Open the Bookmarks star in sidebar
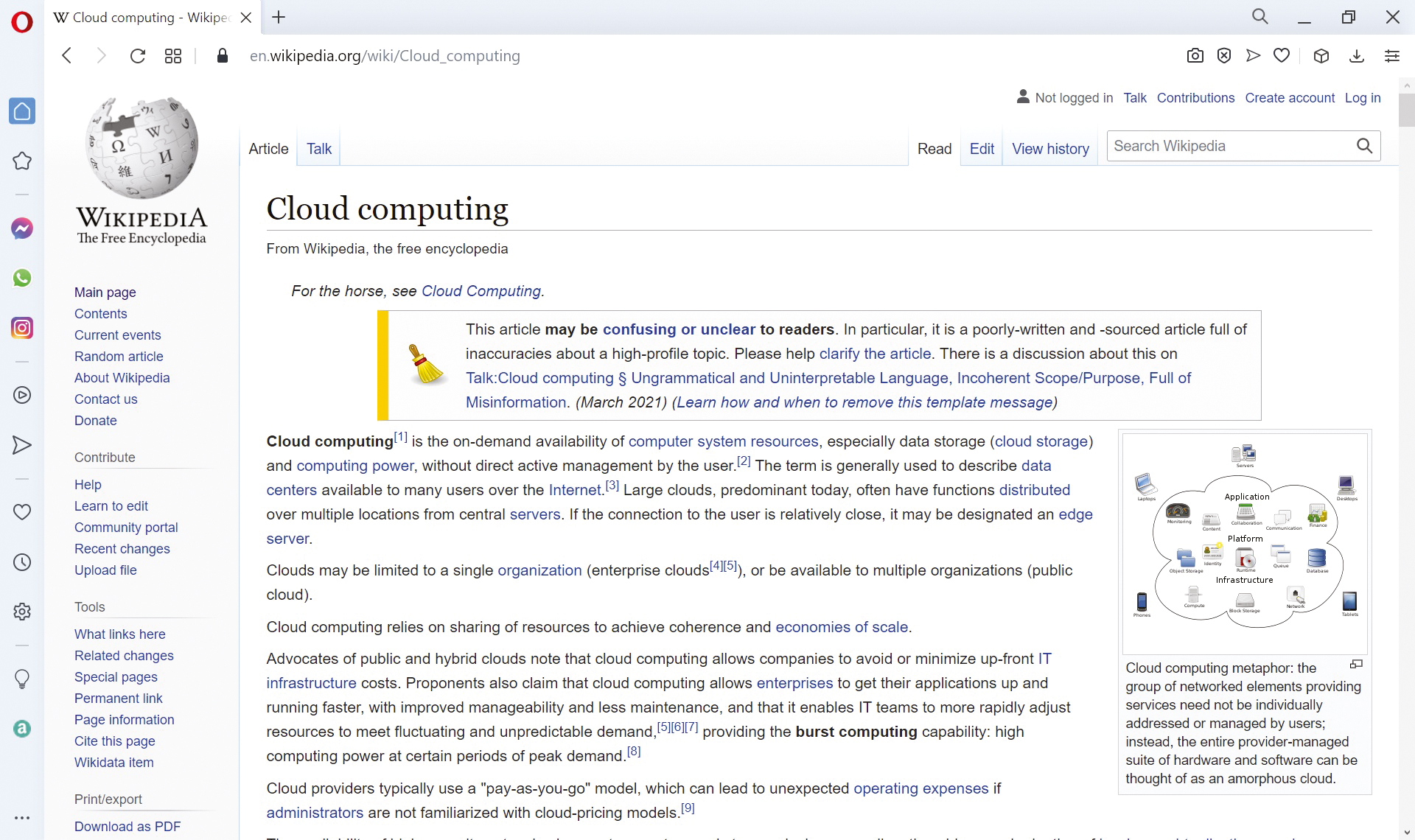This screenshot has width=1415, height=840. pos(22,161)
